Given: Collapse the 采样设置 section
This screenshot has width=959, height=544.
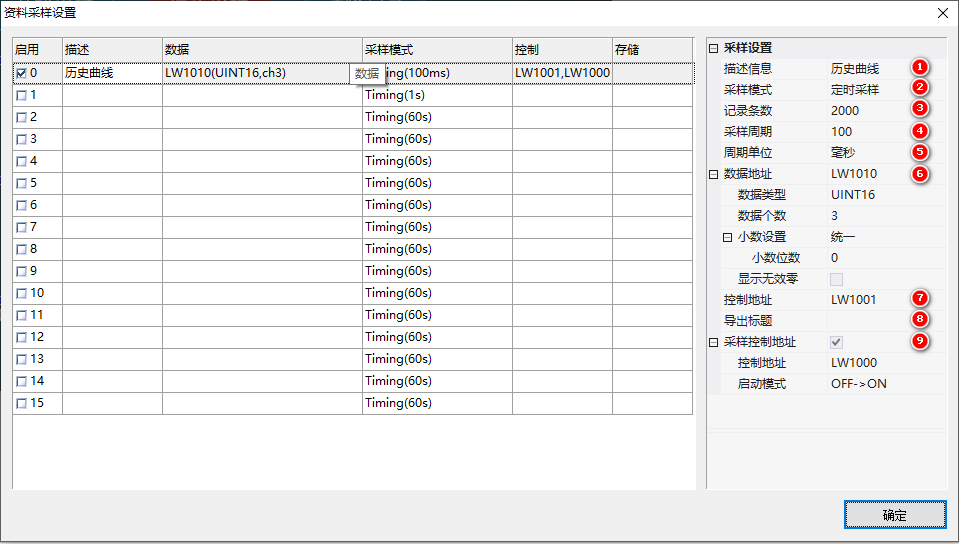Looking at the screenshot, I should tap(713, 48).
